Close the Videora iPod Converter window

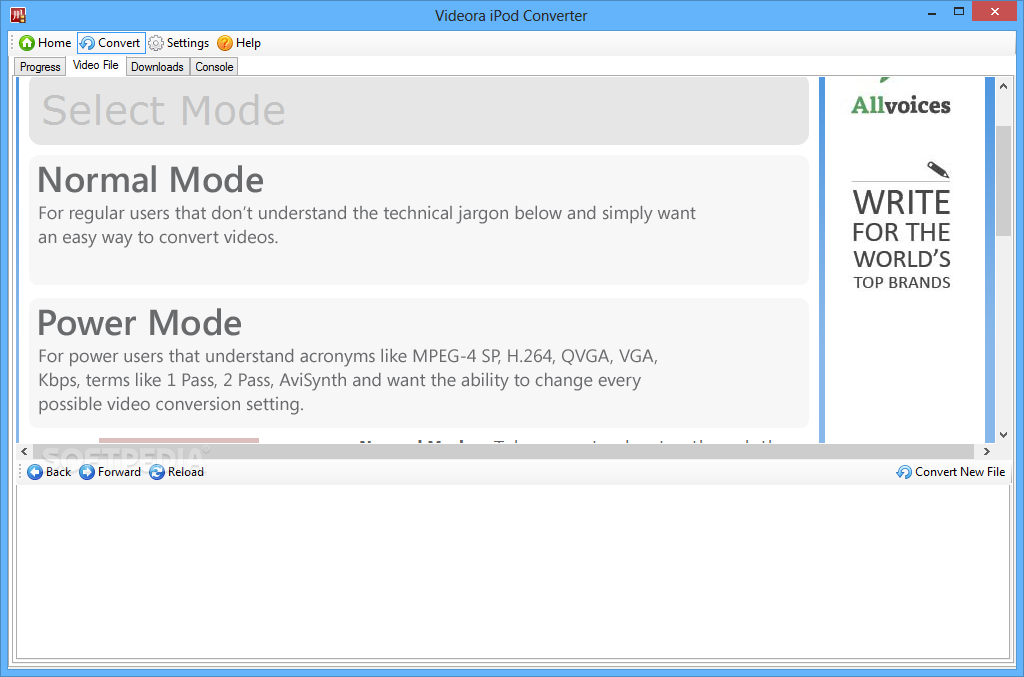[x=995, y=12]
